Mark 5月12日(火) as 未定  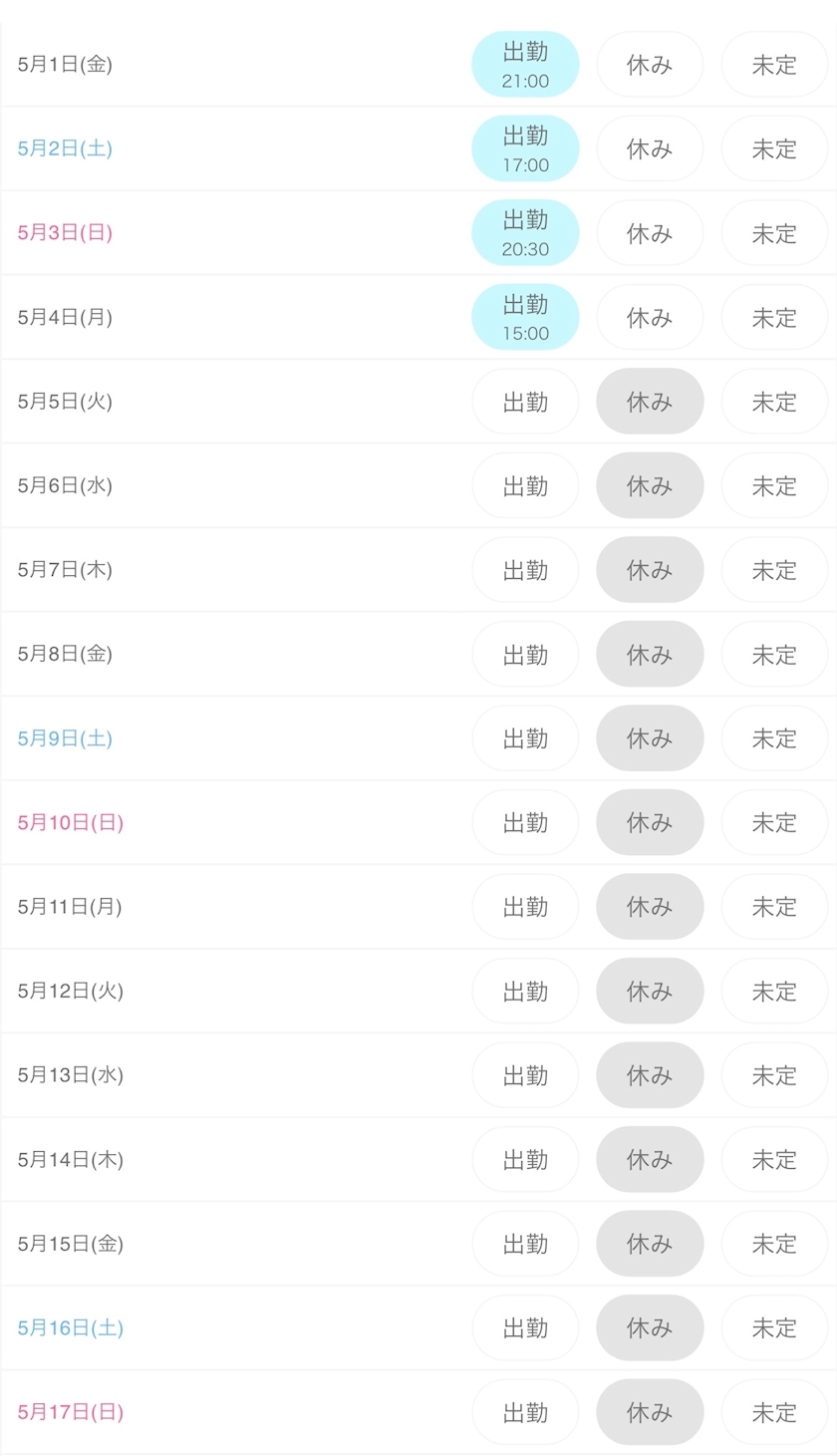coord(774,992)
